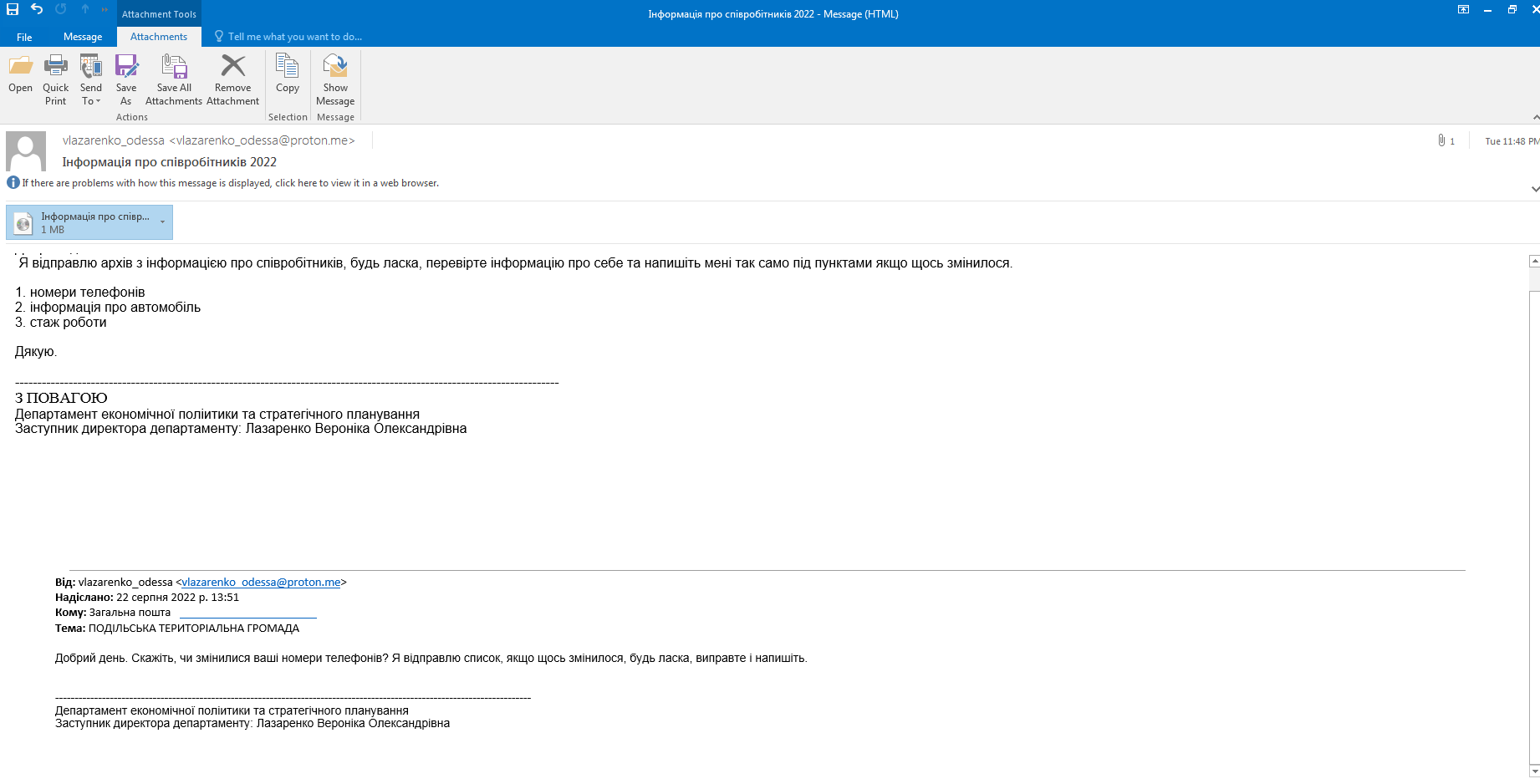Click the "З ПОВАГОЮ" signature heading
This screenshot has height=784, width=1540.
[x=61, y=398]
